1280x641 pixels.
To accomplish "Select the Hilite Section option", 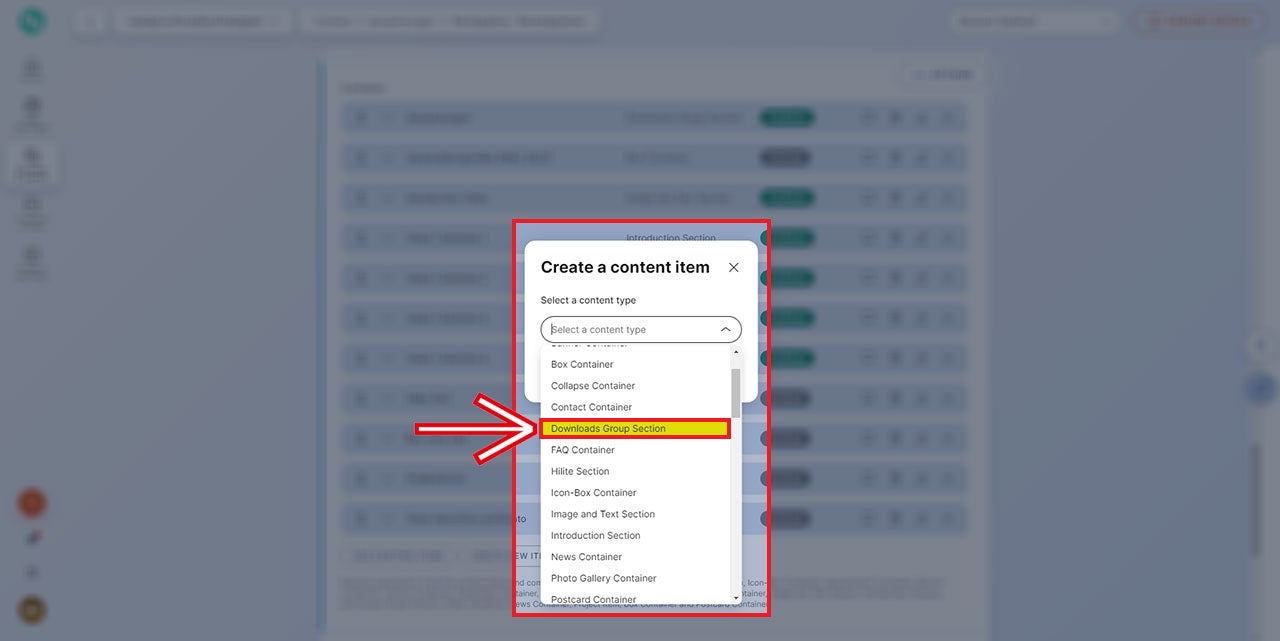I will [580, 472].
